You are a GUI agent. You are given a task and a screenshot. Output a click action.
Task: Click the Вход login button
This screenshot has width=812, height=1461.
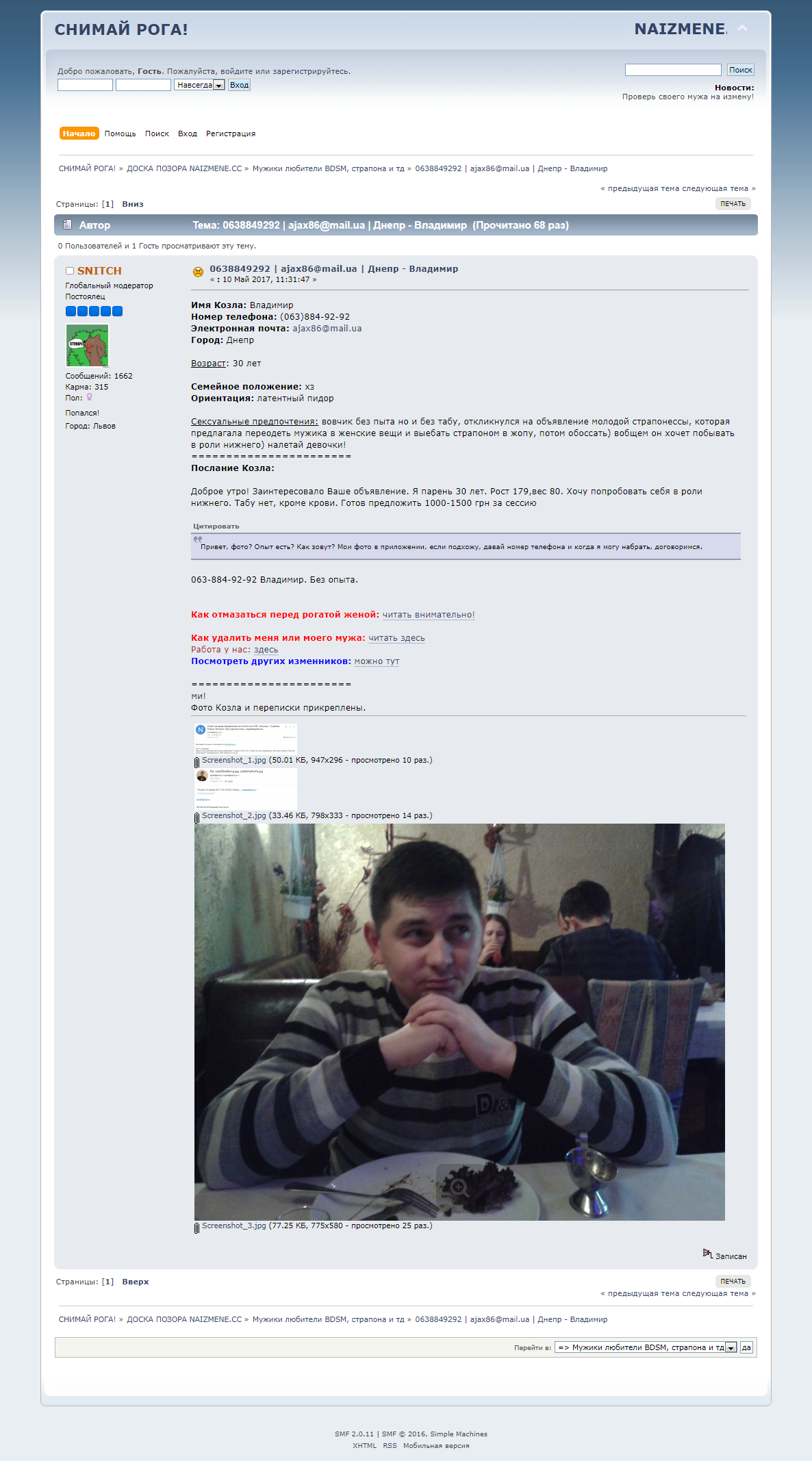point(239,85)
